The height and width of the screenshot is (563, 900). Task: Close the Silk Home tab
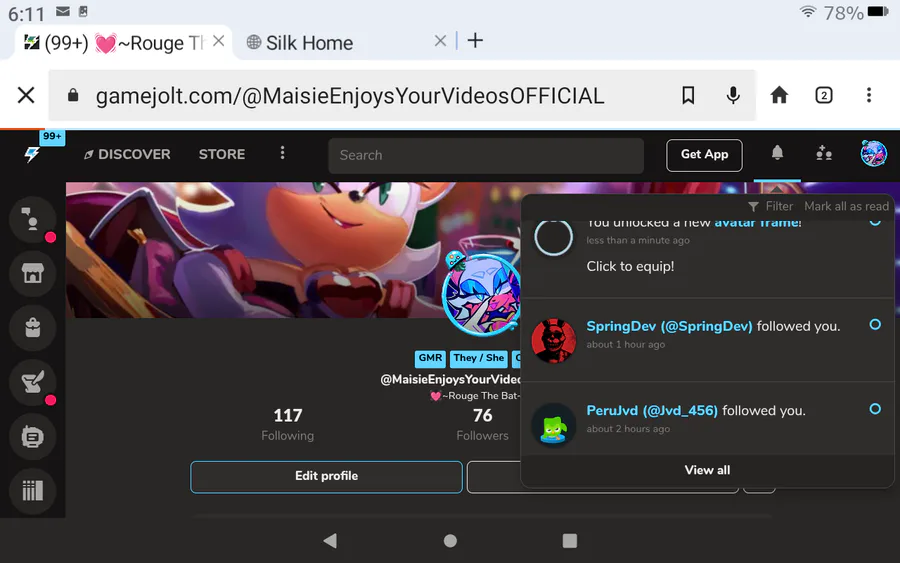tap(440, 41)
